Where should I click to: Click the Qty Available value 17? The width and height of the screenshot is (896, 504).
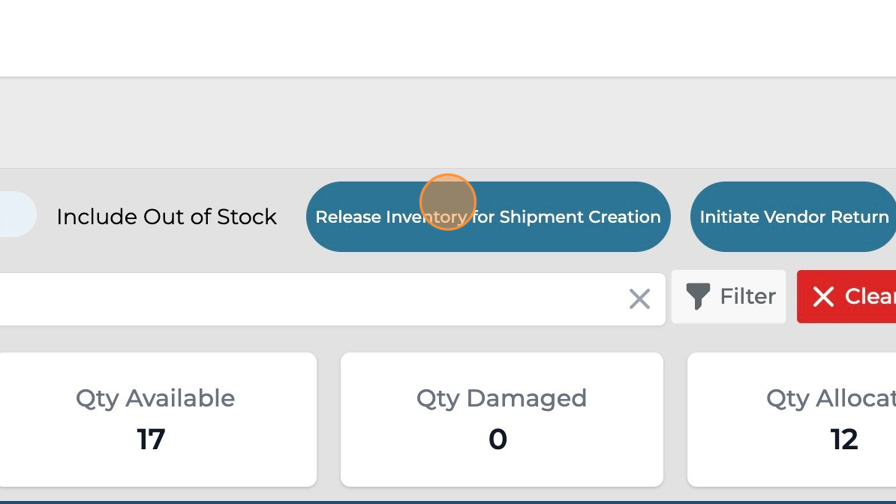[151, 440]
